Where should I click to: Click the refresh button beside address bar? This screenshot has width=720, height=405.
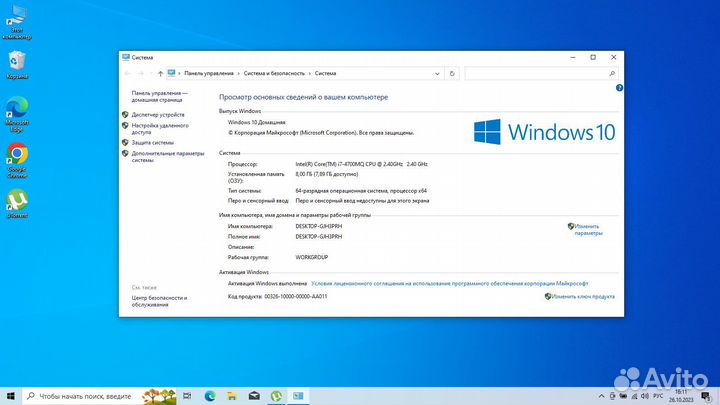pyautogui.click(x=453, y=73)
